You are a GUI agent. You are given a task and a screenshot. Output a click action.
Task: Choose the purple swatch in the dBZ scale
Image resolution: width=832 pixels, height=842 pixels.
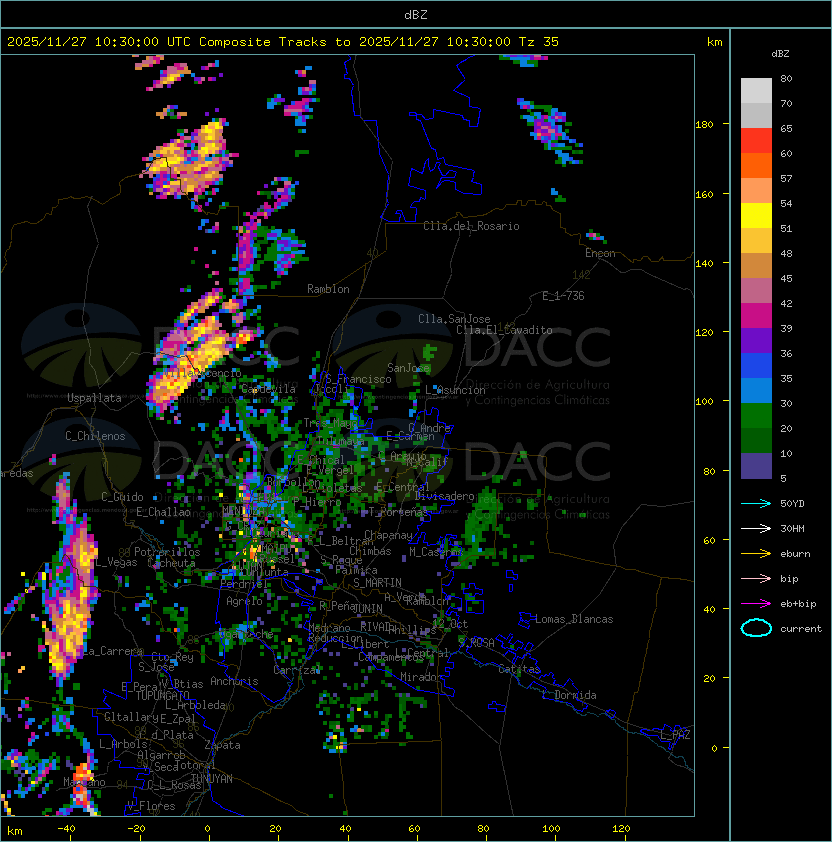coord(756,340)
